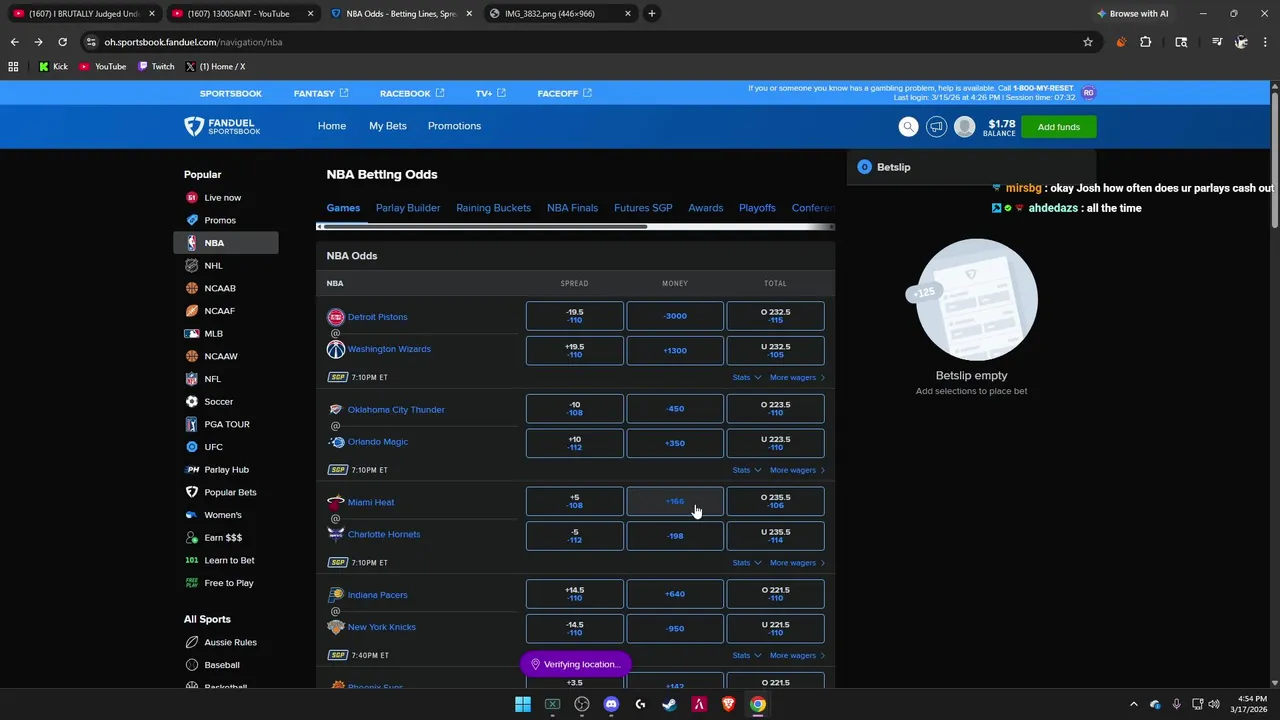Show hidden system tray icons chevron
The width and height of the screenshot is (1280, 720).
[x=1133, y=704]
